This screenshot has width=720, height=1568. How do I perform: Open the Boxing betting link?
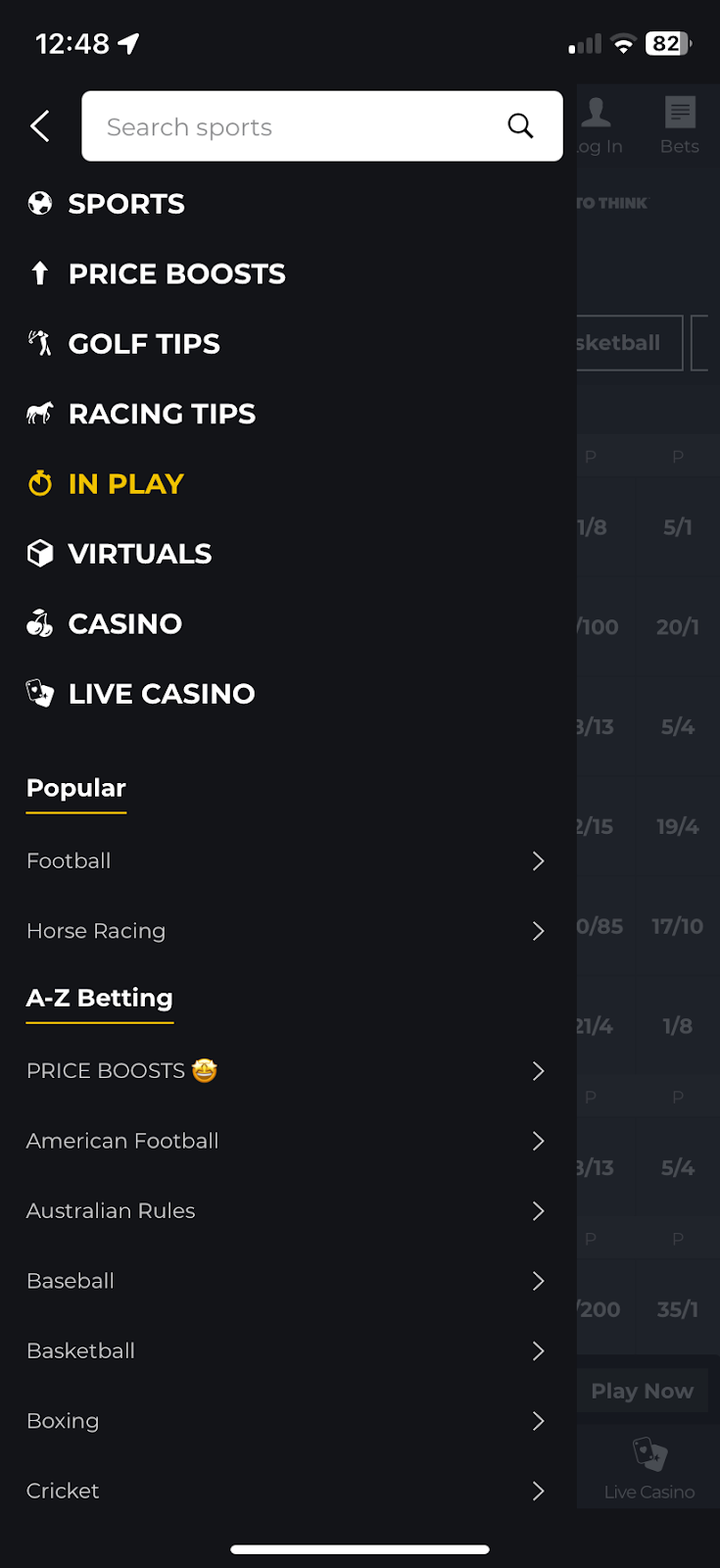coord(63,1421)
